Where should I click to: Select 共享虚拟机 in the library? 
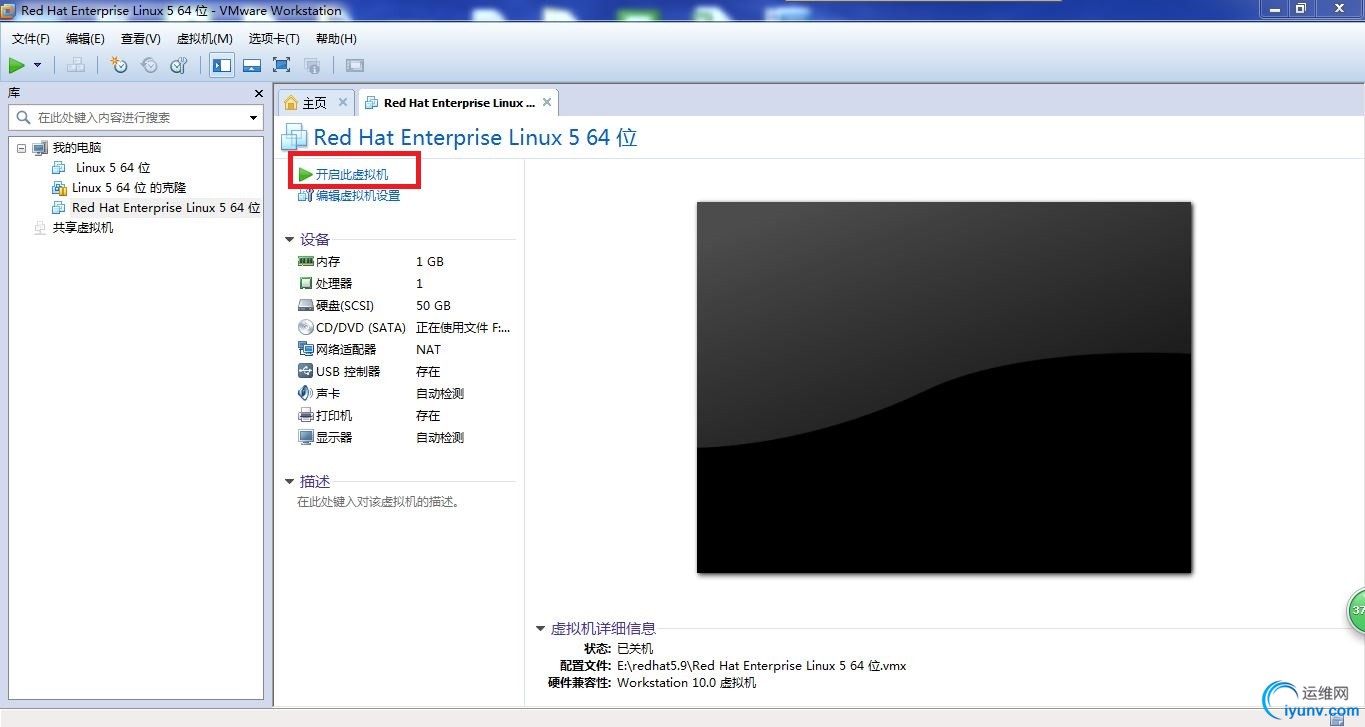pos(83,228)
